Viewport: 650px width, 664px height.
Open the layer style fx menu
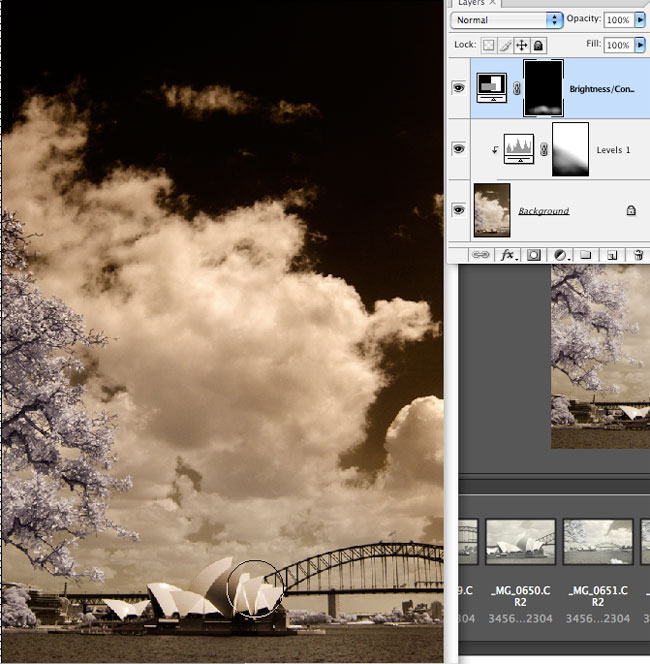(508, 255)
